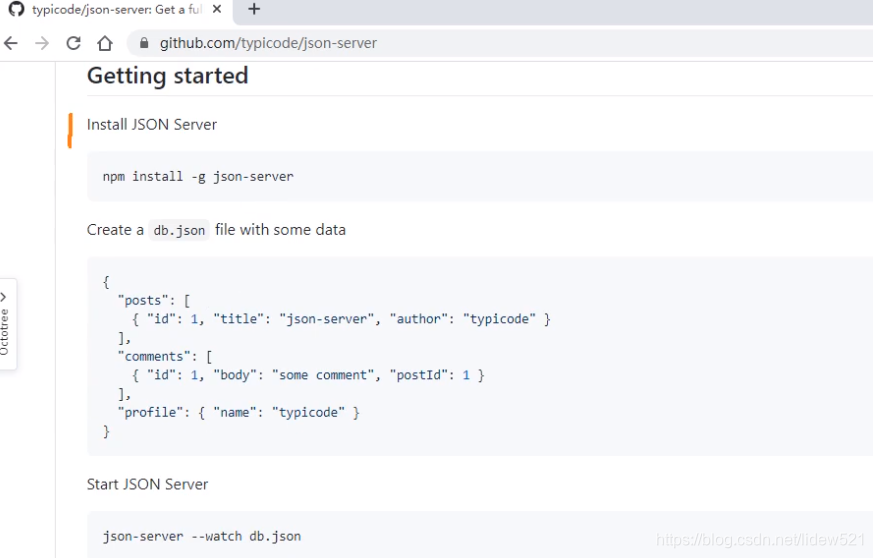Click the "posts": [ line in JSON
Image resolution: width=873 pixels, height=558 pixels.
pos(154,301)
